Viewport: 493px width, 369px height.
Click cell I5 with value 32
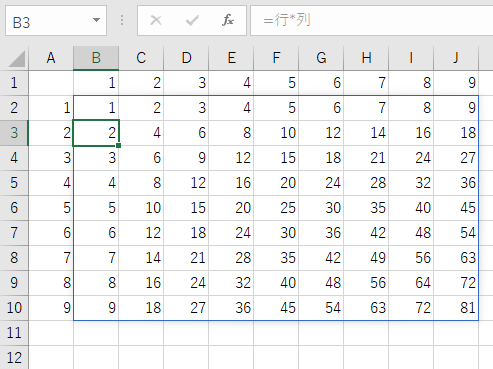point(411,183)
